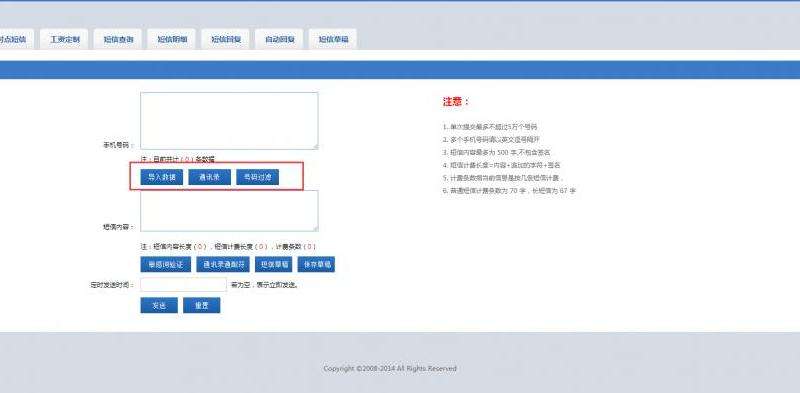Open the 工资定制 tab
The image size is (800, 393).
coord(64,39)
